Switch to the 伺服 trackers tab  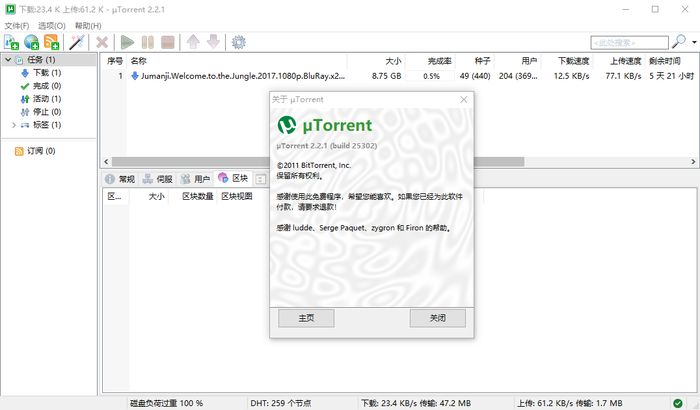[158, 179]
